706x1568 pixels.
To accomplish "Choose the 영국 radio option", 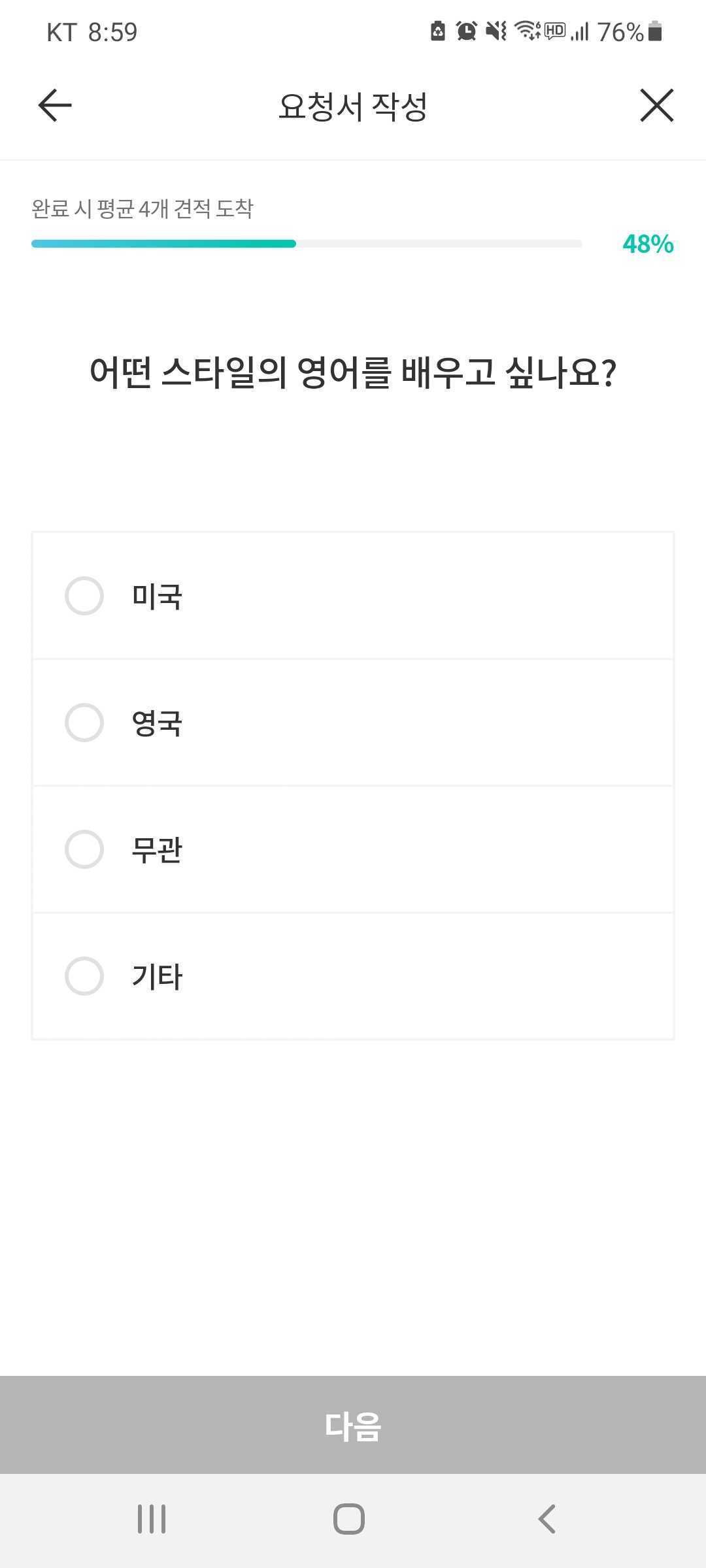I will tap(84, 723).
